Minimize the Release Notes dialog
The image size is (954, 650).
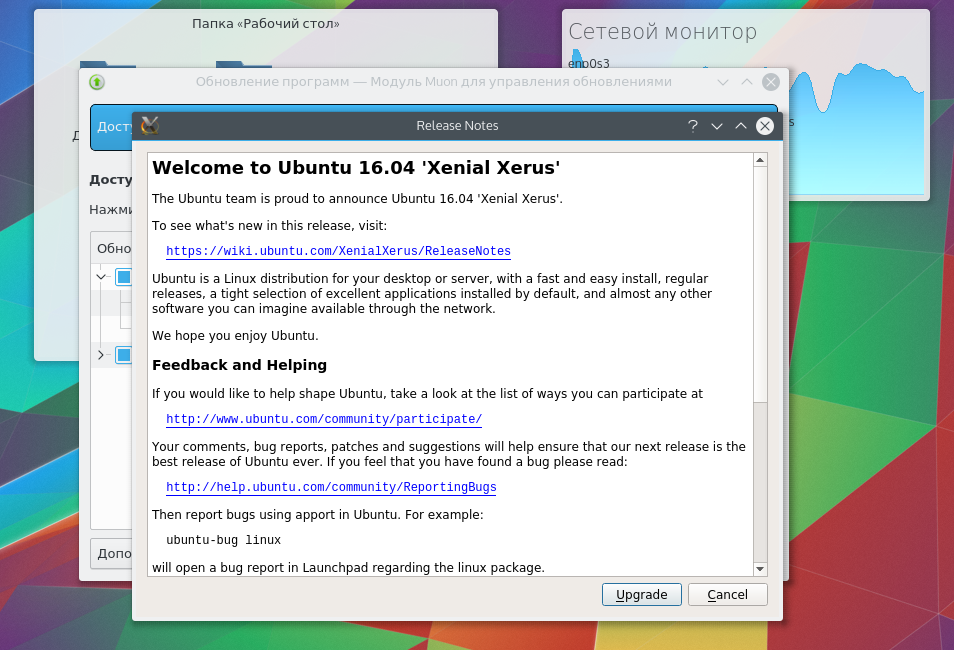tap(716, 126)
